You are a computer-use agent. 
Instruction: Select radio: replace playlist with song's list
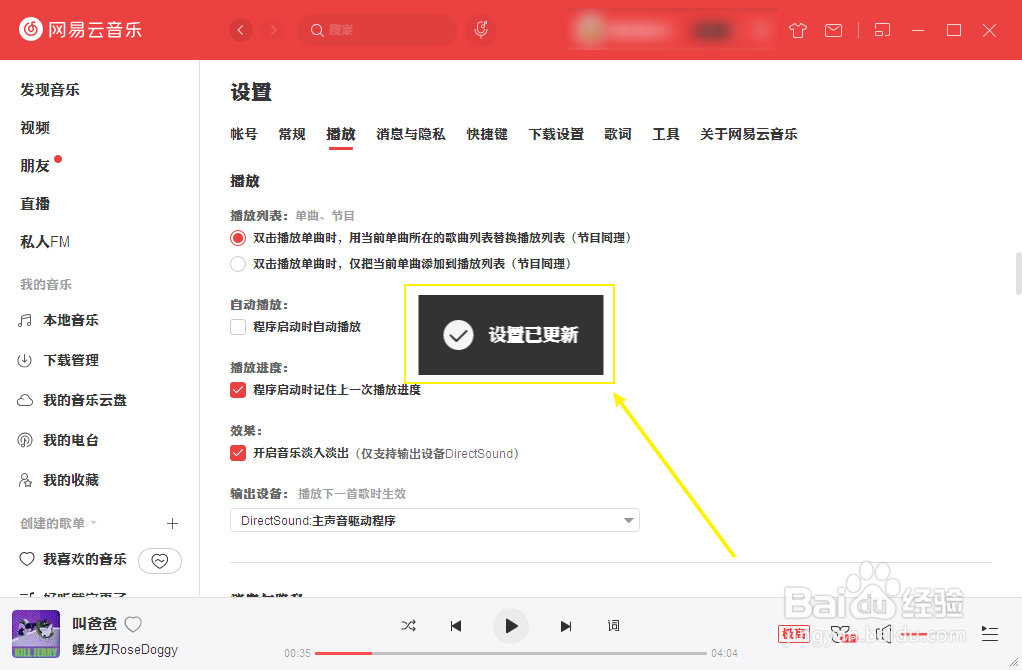(x=238, y=238)
